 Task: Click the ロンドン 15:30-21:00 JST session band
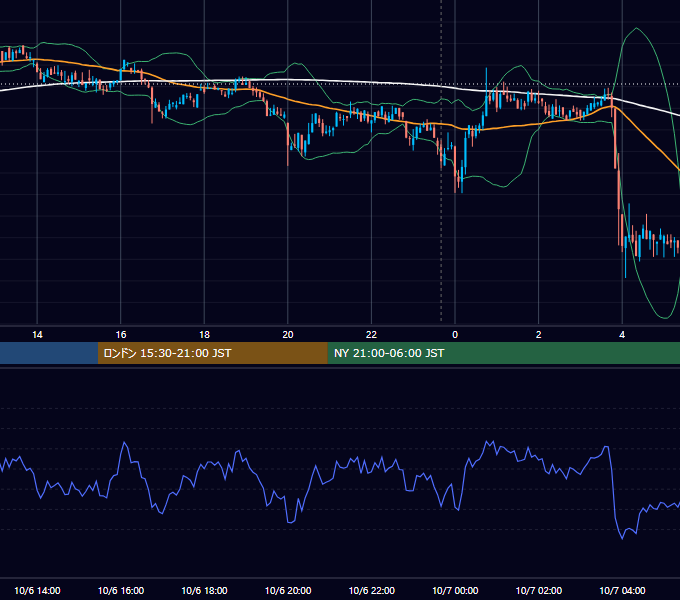[x=212, y=353]
